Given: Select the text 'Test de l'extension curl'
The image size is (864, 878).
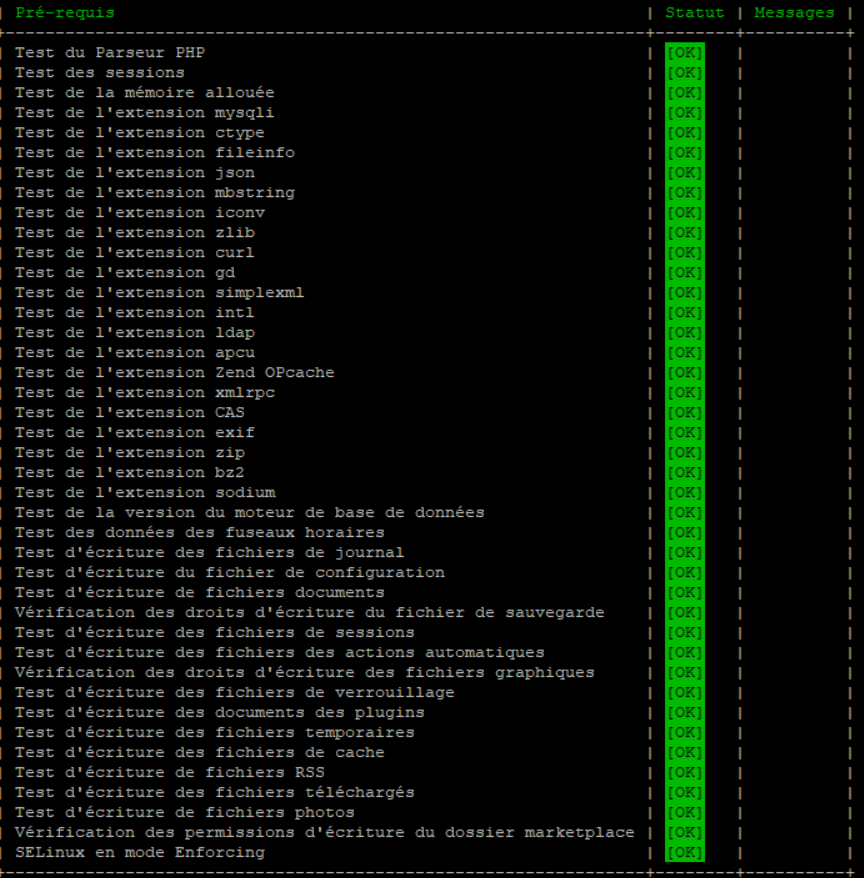Looking at the screenshot, I should click(134, 253).
